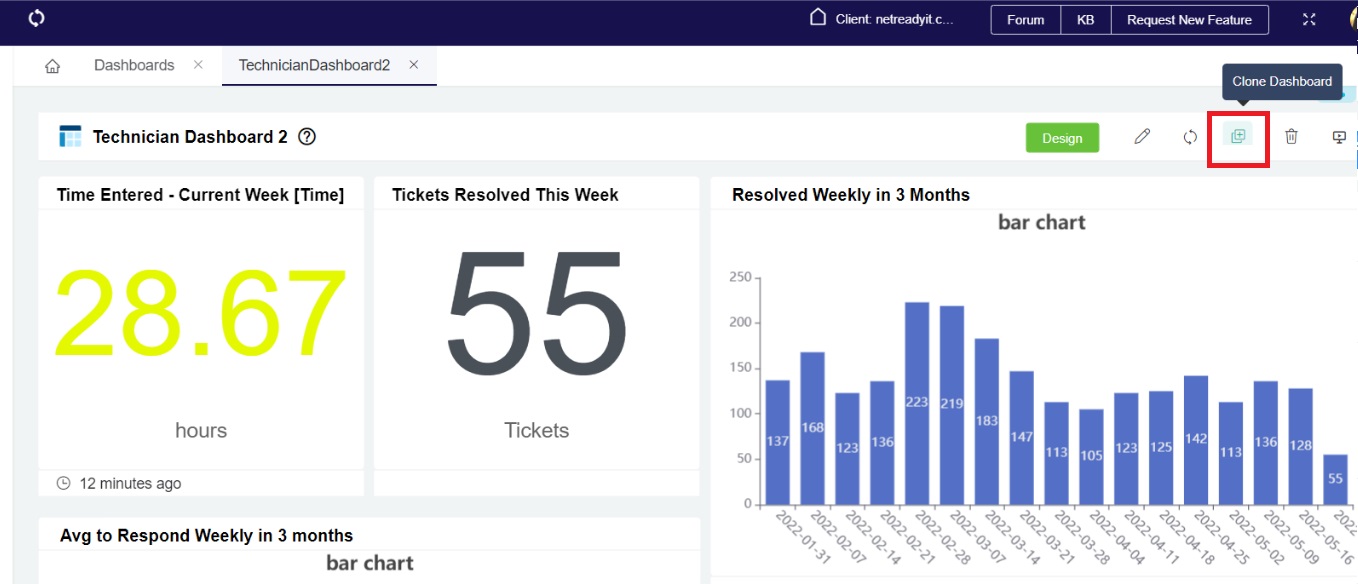Close the Dashboards tab
This screenshot has width=1358, height=584.
click(198, 65)
